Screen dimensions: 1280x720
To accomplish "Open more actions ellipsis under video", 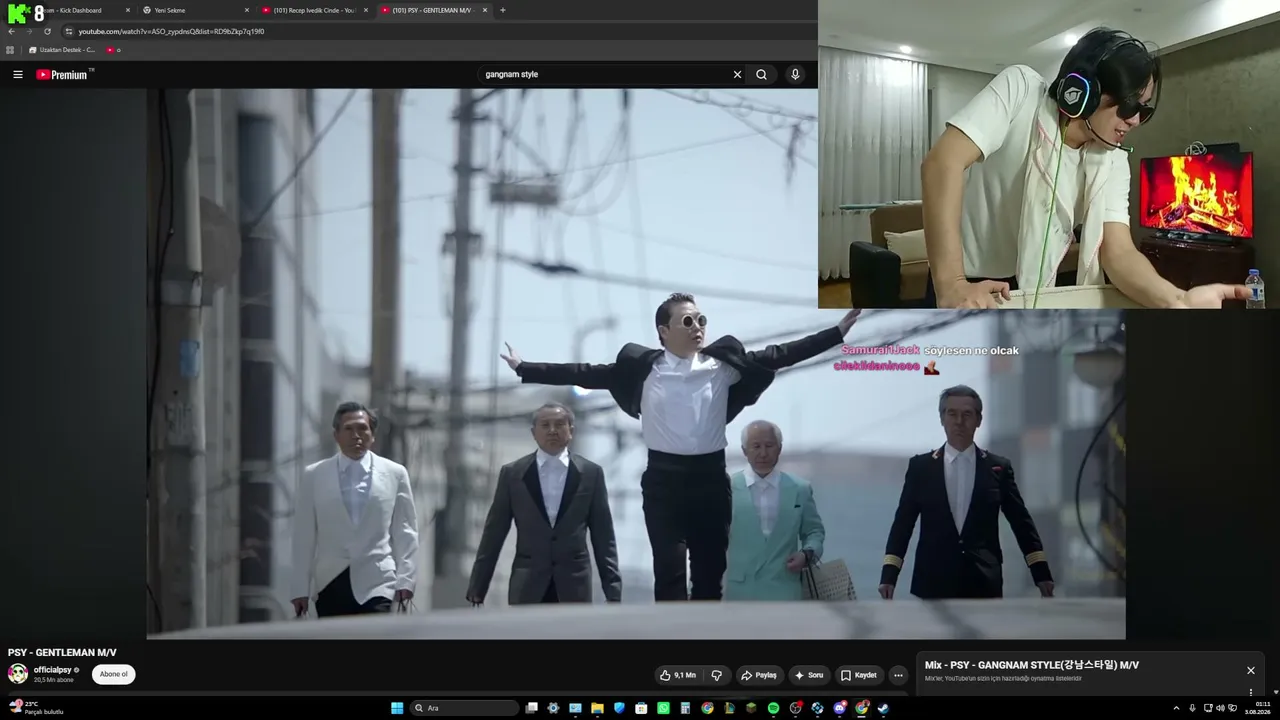I will tap(898, 675).
